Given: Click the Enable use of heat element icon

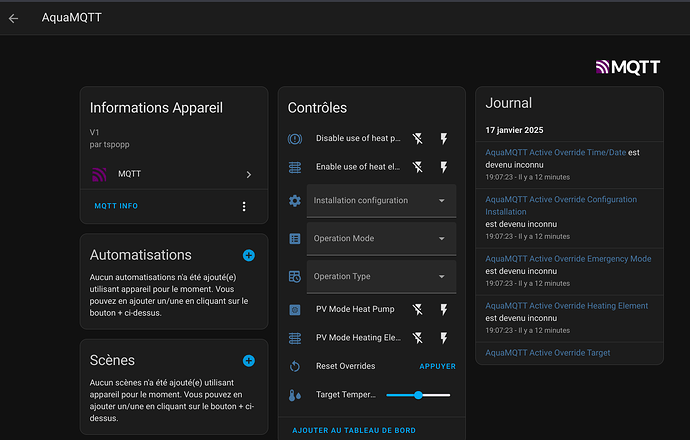Looking at the screenshot, I should pyautogui.click(x=295, y=167).
